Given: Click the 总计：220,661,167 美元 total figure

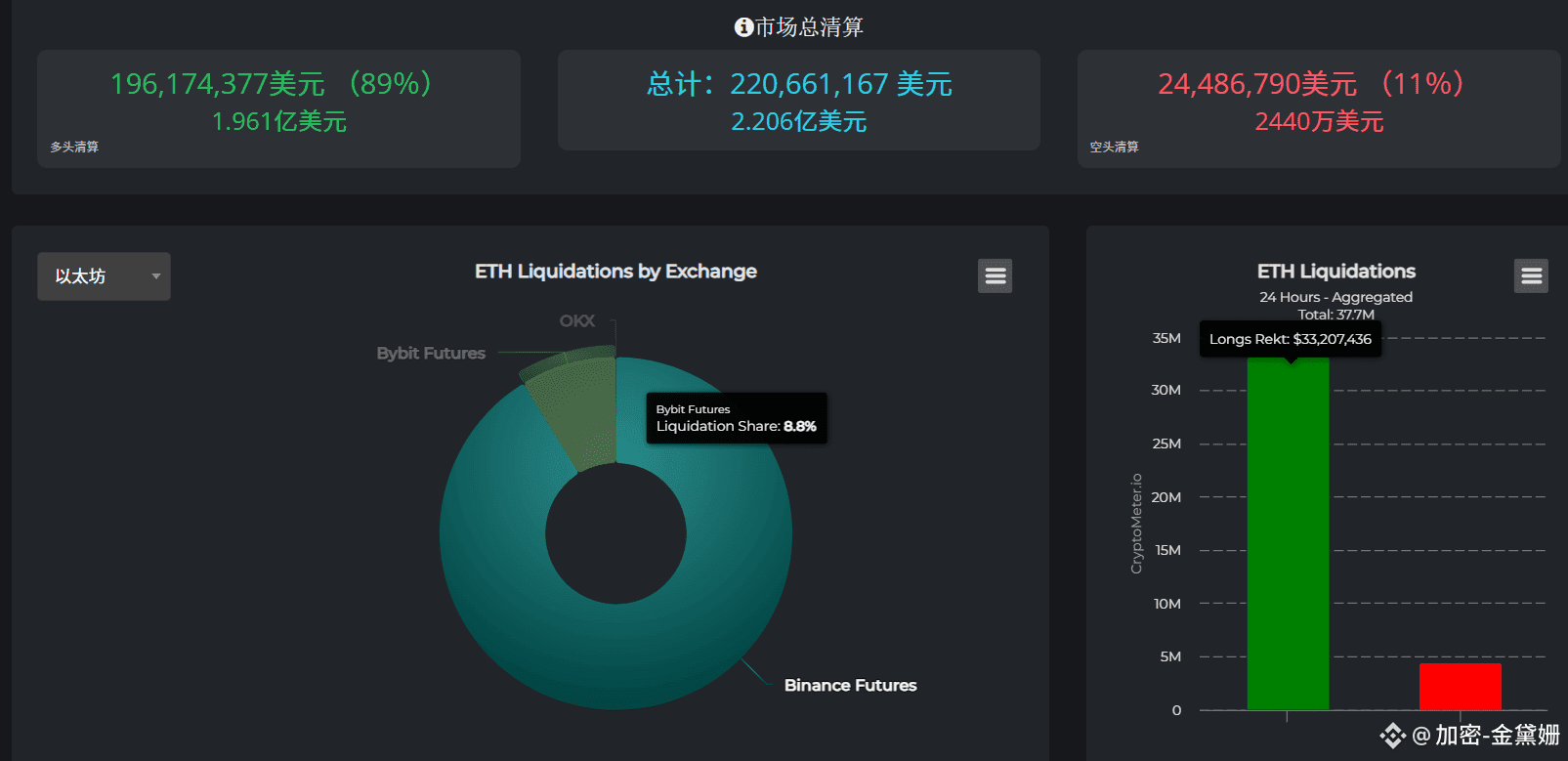Looking at the screenshot, I should [799, 84].
